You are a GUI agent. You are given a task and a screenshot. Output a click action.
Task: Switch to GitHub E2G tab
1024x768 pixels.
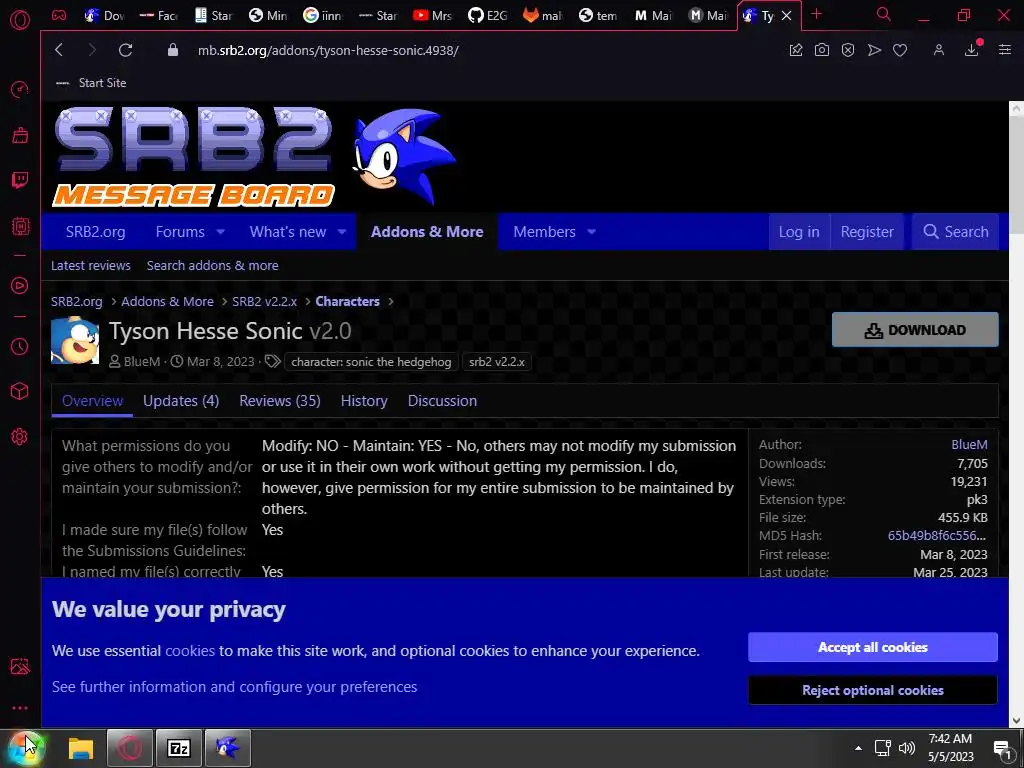(x=488, y=15)
